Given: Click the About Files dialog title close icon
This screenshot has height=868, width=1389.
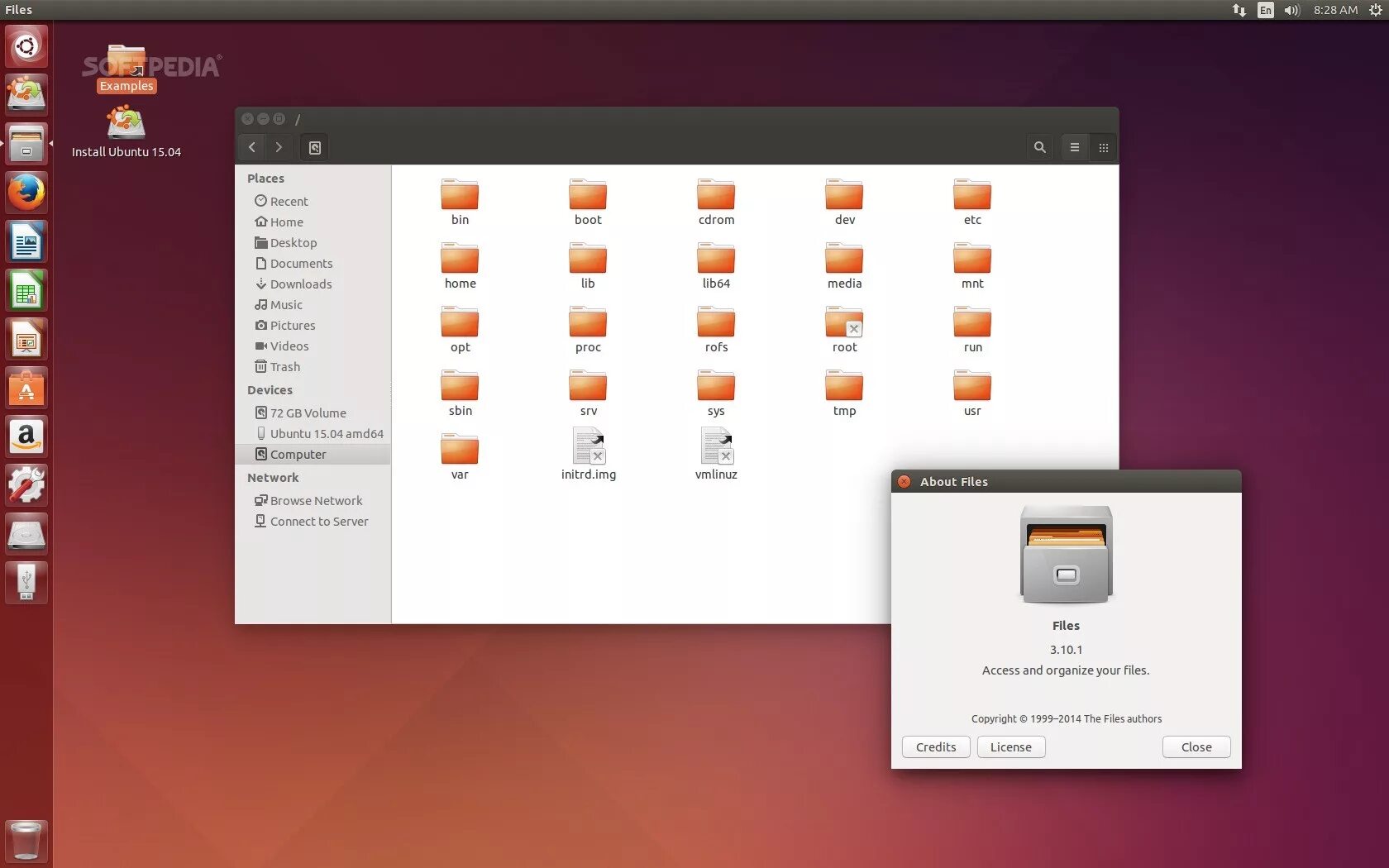Looking at the screenshot, I should [905, 481].
